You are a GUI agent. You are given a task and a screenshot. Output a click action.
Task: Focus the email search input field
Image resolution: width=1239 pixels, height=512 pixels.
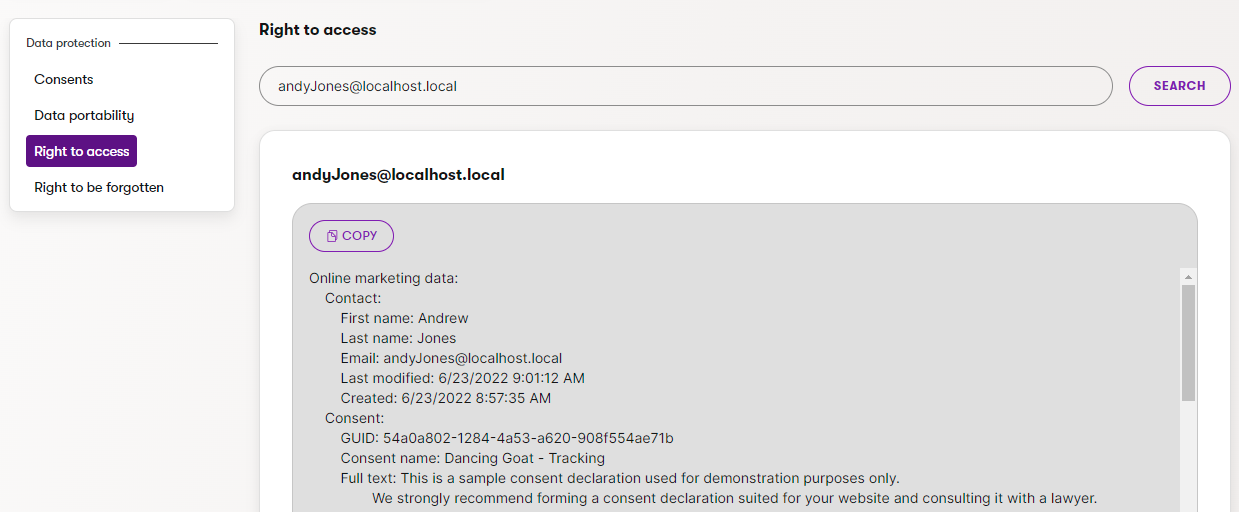pyautogui.click(x=685, y=86)
